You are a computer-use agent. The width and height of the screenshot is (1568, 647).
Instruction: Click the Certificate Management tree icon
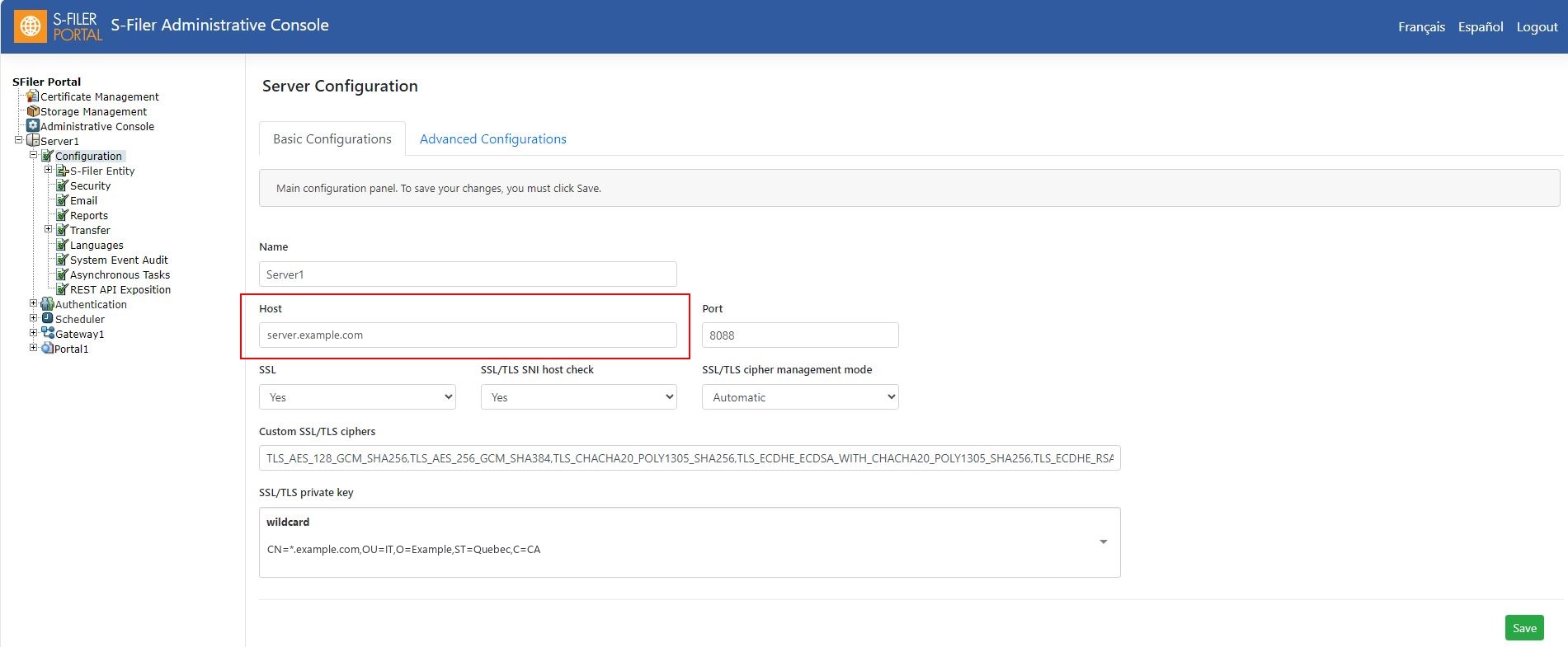(x=33, y=96)
